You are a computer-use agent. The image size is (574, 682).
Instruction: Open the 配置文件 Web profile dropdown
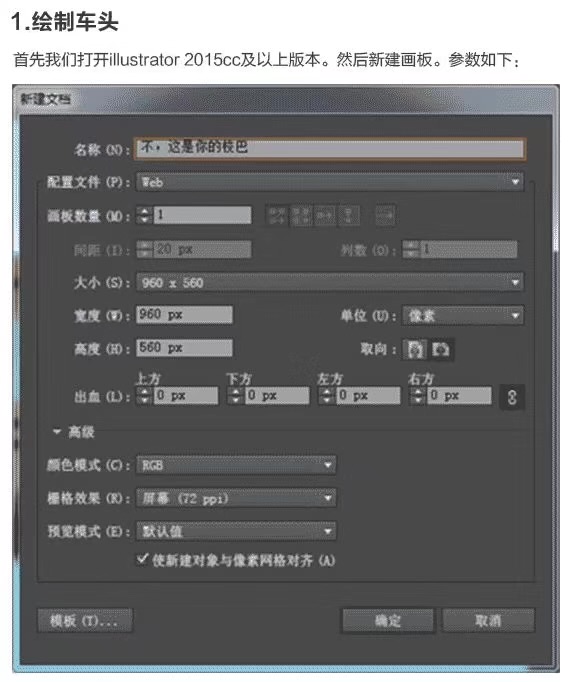click(330, 182)
